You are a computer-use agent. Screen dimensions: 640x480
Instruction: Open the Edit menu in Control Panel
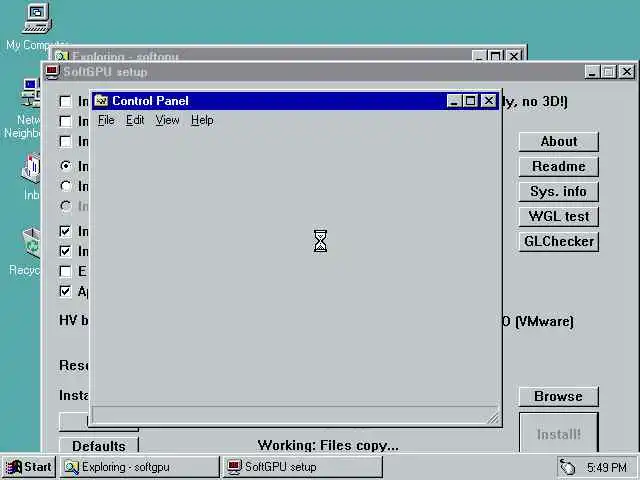pos(135,120)
